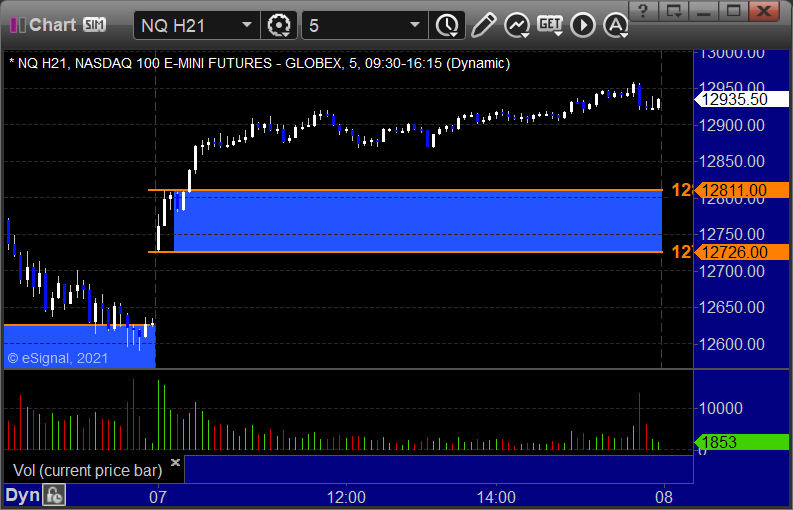This screenshot has width=793, height=510.
Task: Click the 12600.00 price axis label
Action: [732, 344]
